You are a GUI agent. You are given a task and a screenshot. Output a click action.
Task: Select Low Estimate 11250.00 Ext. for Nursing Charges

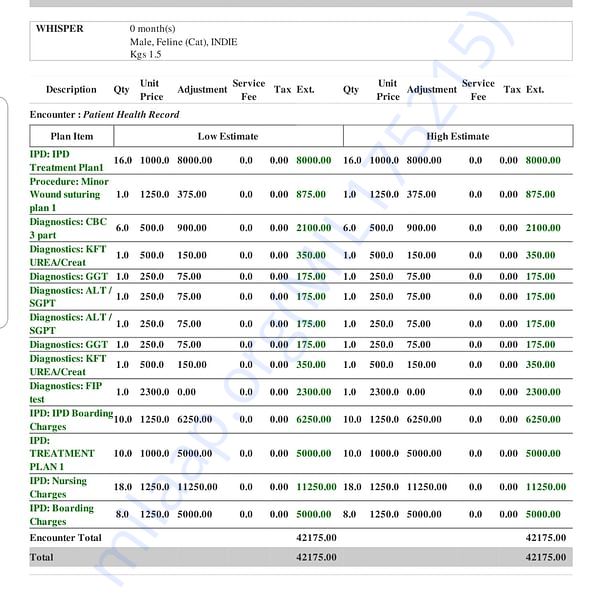tap(316, 487)
